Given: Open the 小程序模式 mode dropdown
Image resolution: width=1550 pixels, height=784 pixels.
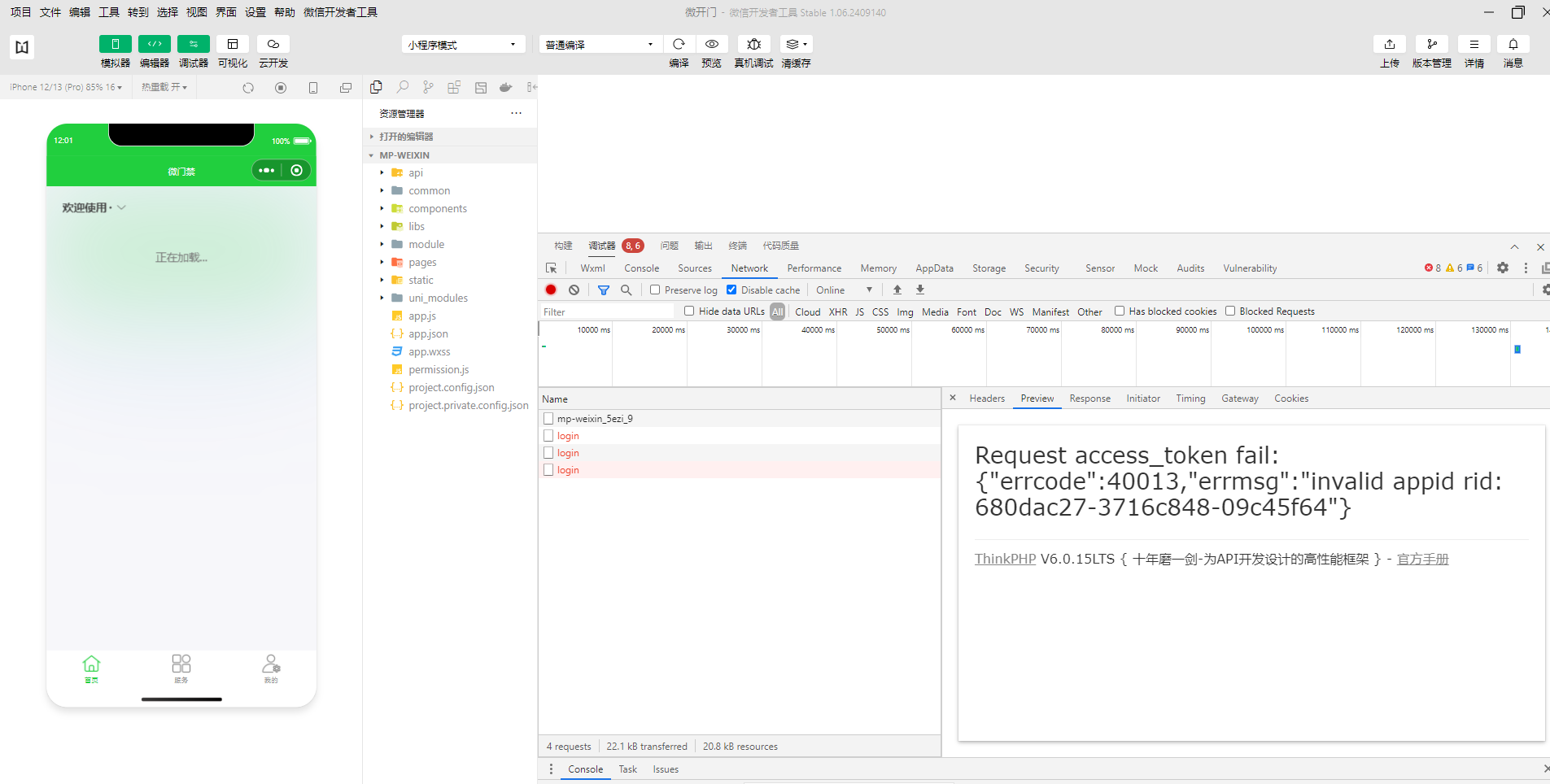Looking at the screenshot, I should [x=462, y=44].
